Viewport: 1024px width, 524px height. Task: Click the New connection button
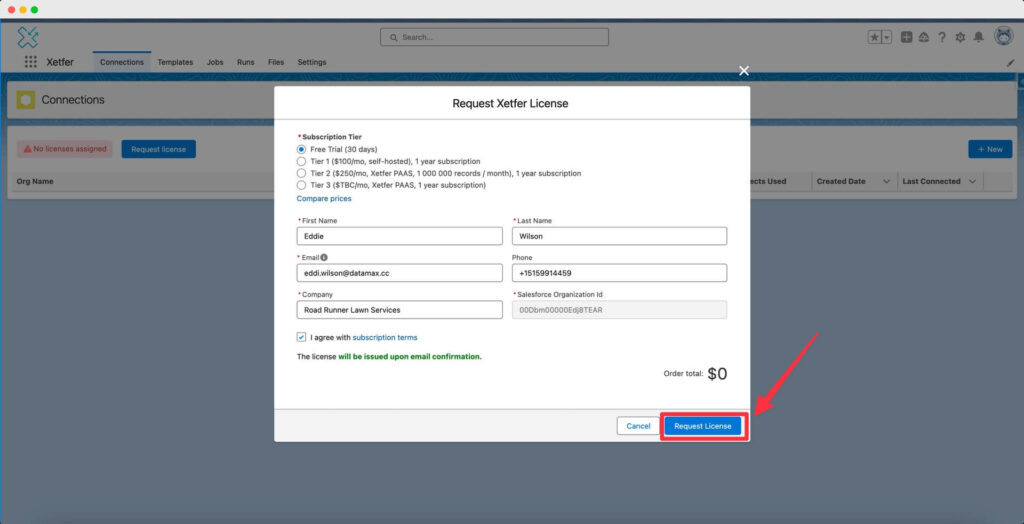coord(990,149)
